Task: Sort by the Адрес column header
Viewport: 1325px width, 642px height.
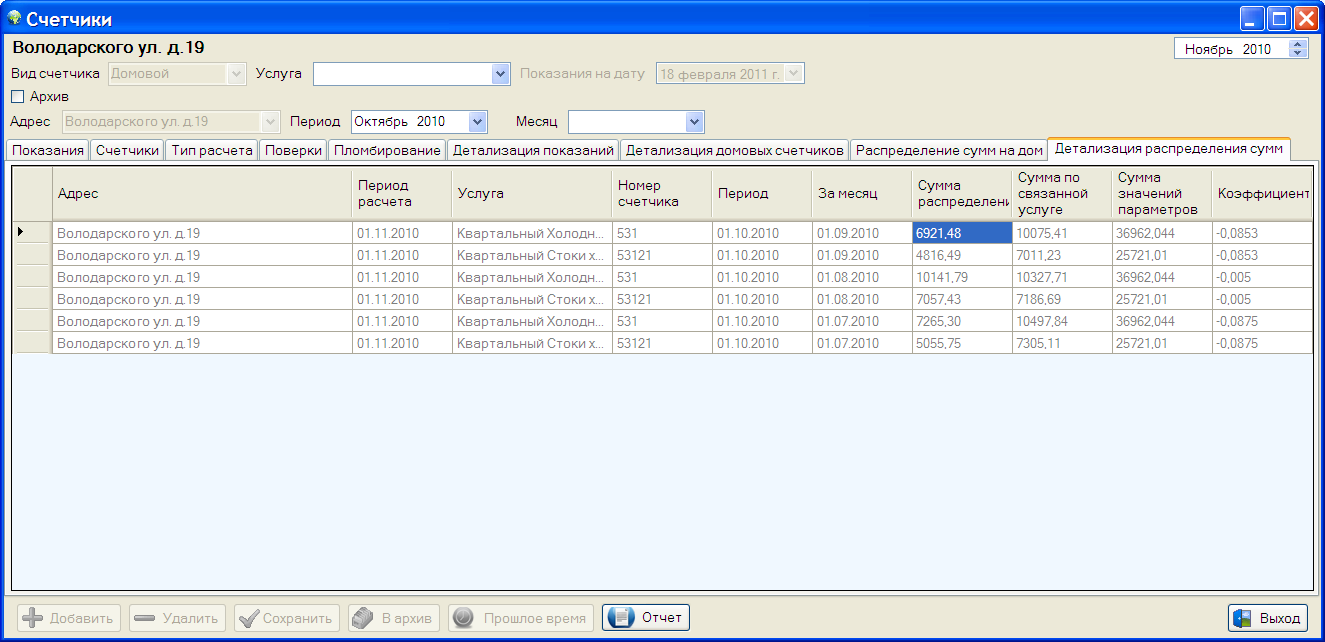Action: coord(202,194)
